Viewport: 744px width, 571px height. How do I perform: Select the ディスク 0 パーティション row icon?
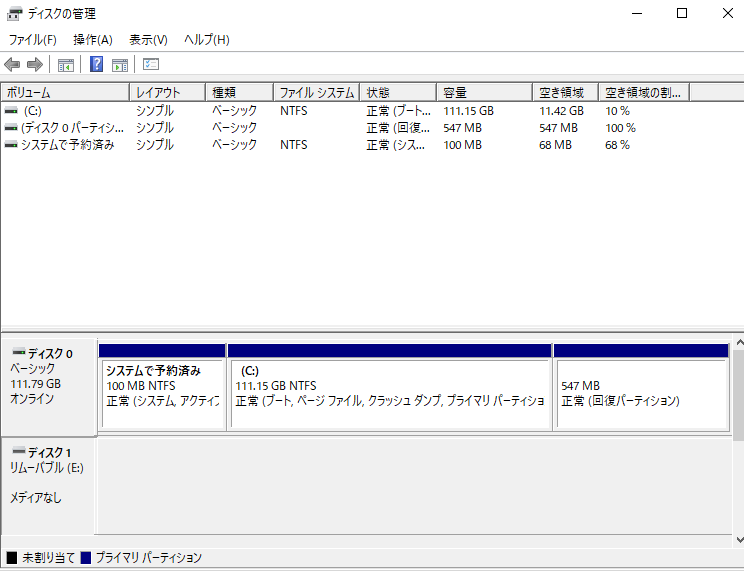[x=11, y=128]
